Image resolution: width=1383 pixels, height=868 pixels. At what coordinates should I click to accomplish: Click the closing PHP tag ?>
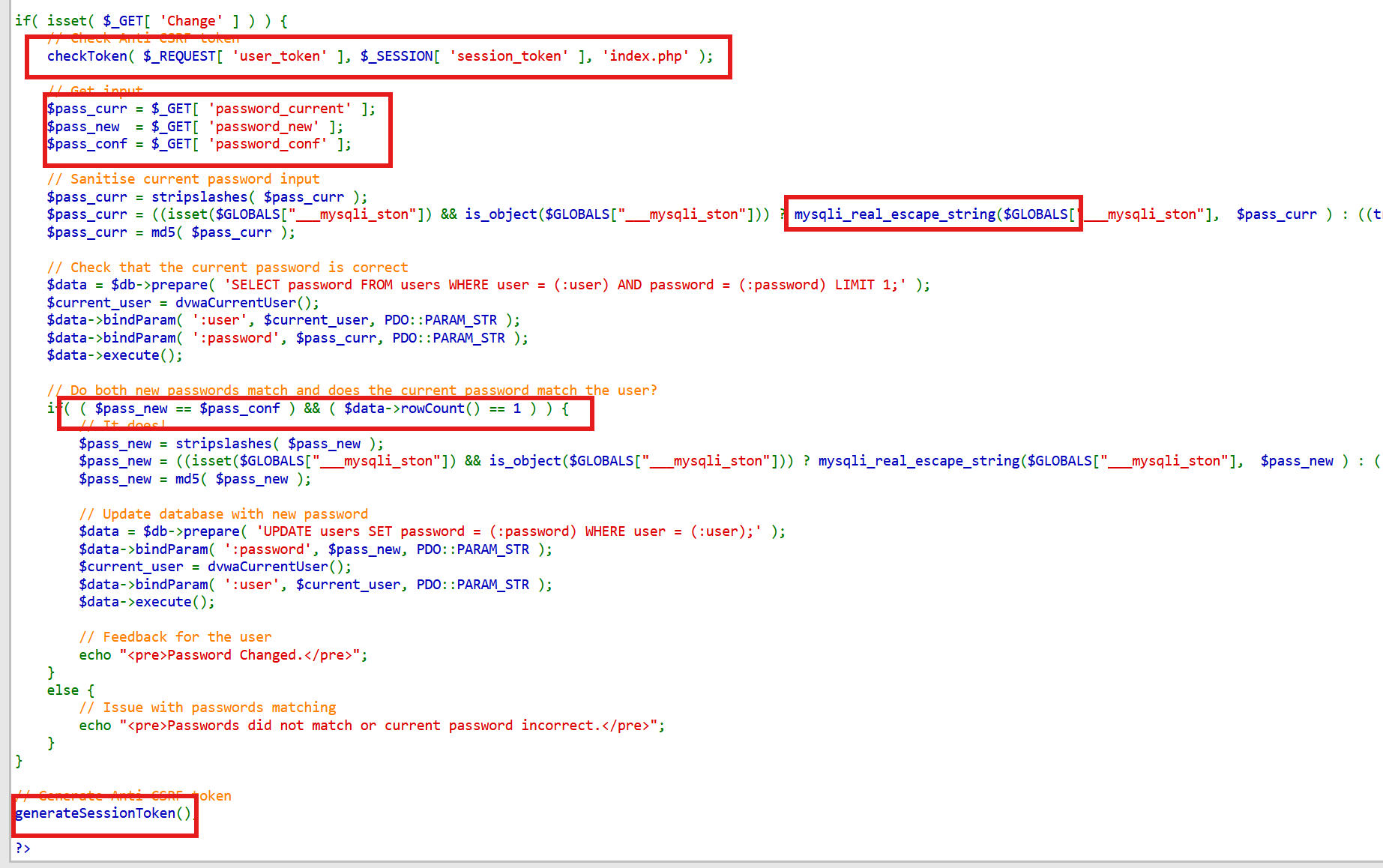(x=22, y=849)
